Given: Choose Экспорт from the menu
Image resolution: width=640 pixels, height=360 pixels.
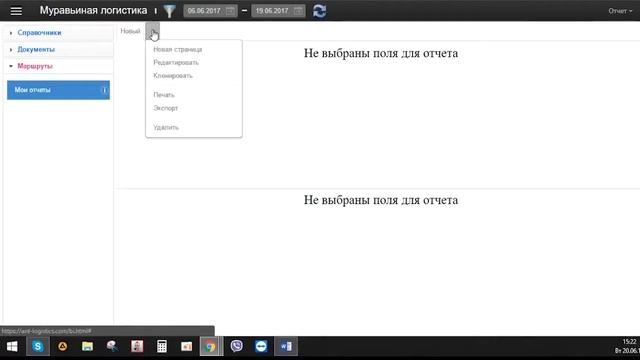Looking at the screenshot, I should pyautogui.click(x=165, y=108).
